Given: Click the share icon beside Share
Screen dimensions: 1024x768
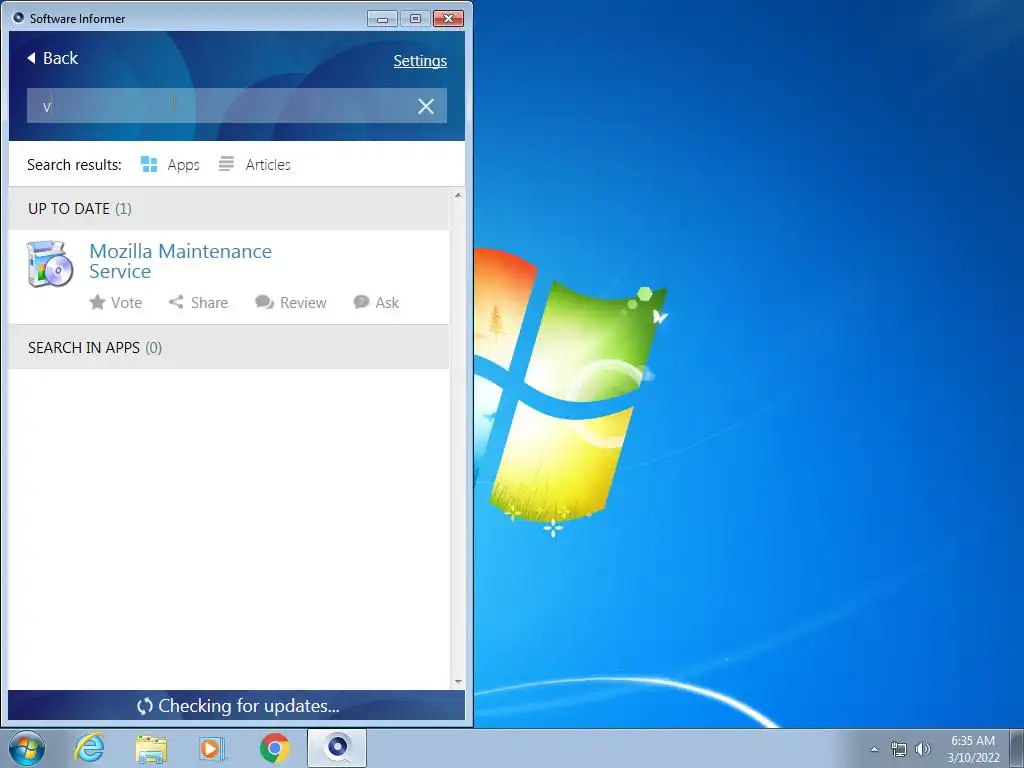Looking at the screenshot, I should [x=176, y=302].
